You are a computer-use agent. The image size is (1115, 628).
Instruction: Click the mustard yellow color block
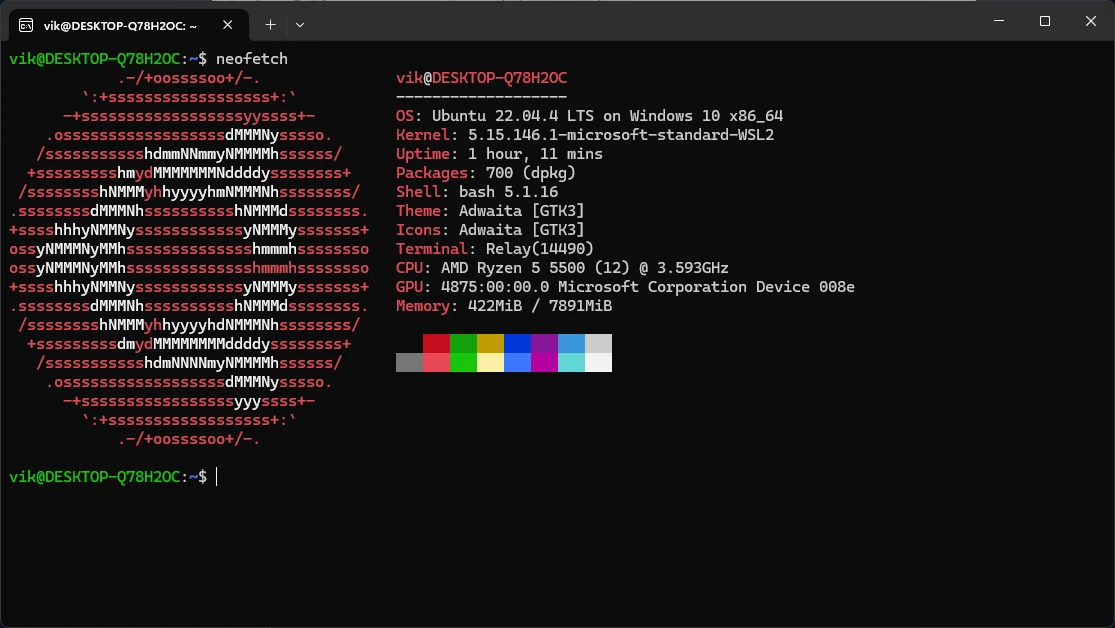(x=491, y=344)
